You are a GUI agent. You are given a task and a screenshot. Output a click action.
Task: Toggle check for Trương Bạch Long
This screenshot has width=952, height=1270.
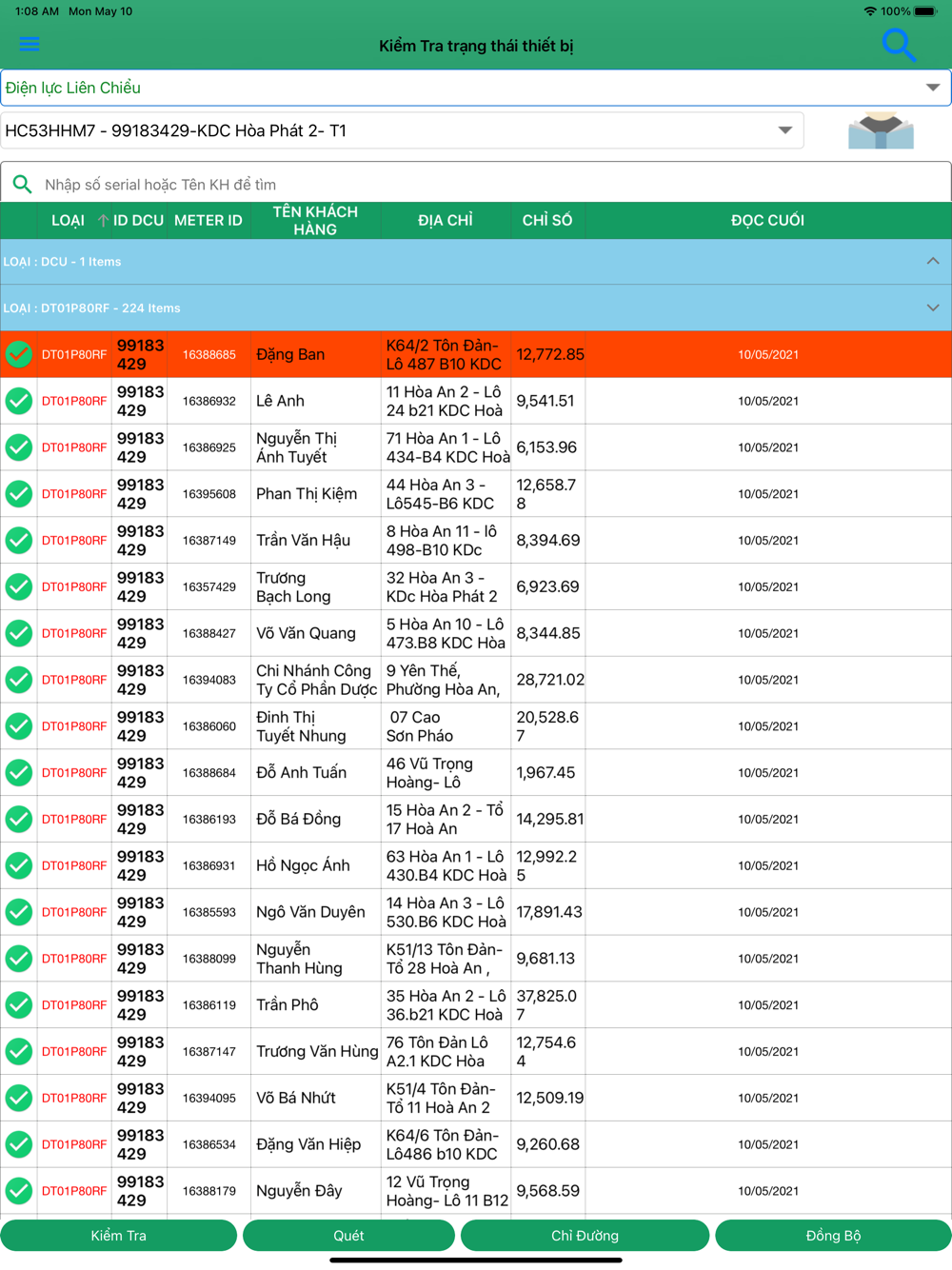(19, 586)
